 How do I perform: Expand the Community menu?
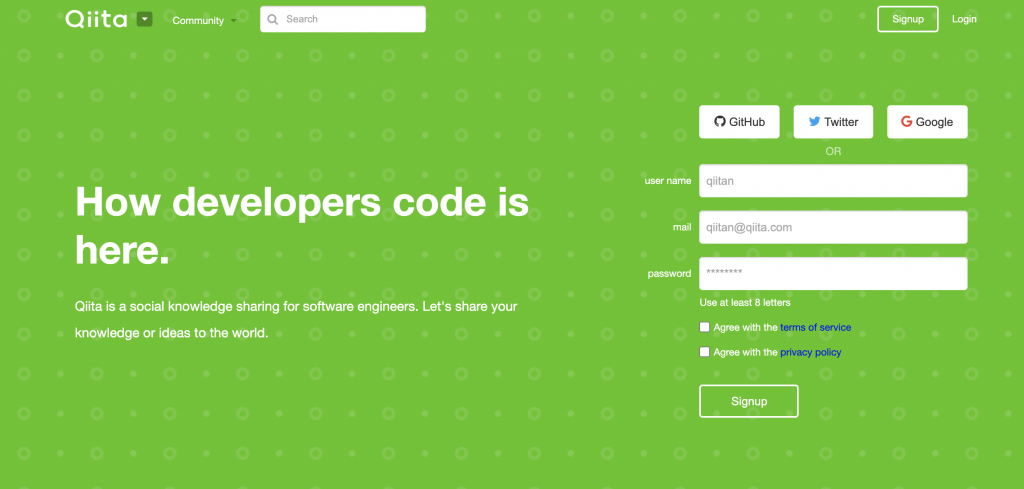204,20
